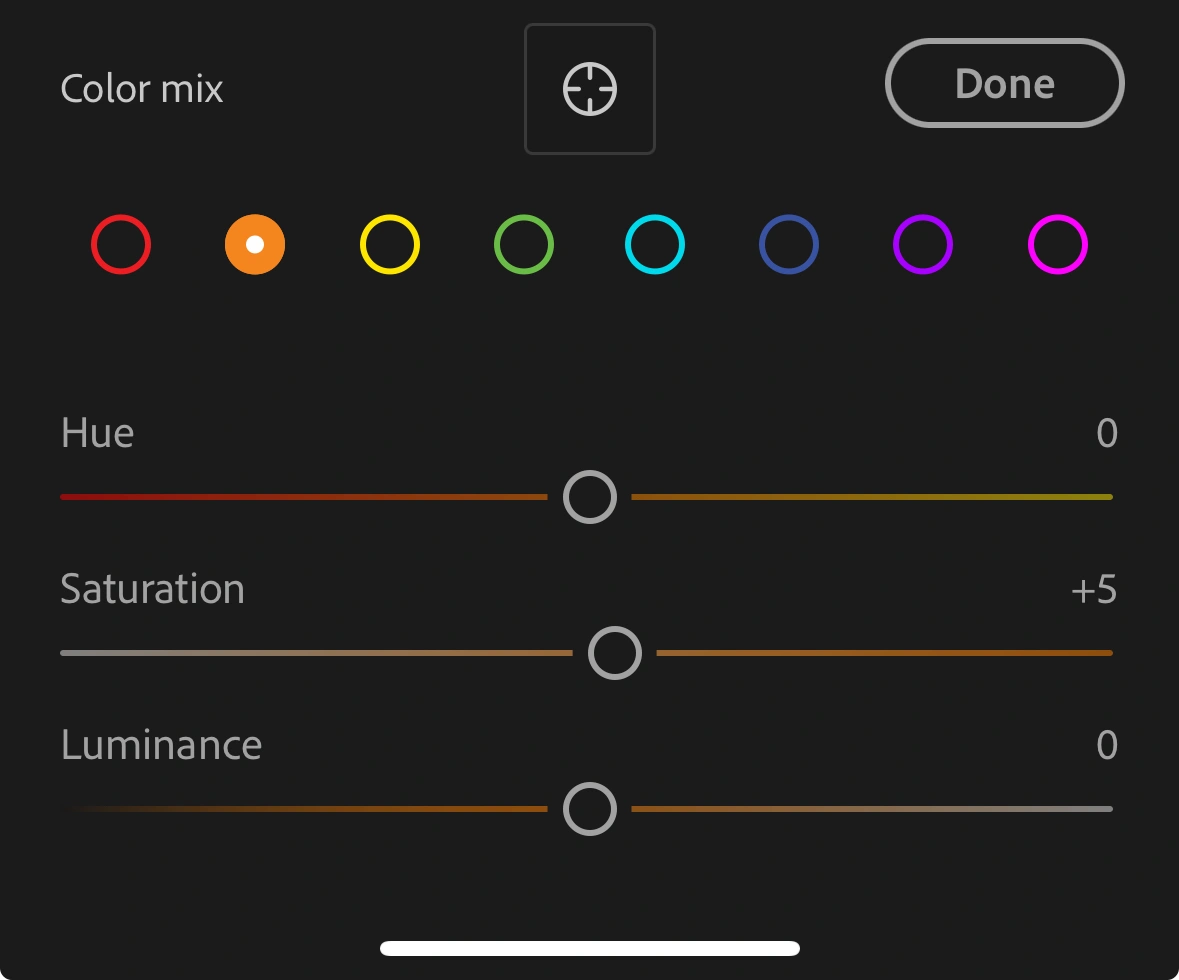This screenshot has width=1179, height=980.
Task: Tap the Saturation value +5
Action: tap(1093, 590)
